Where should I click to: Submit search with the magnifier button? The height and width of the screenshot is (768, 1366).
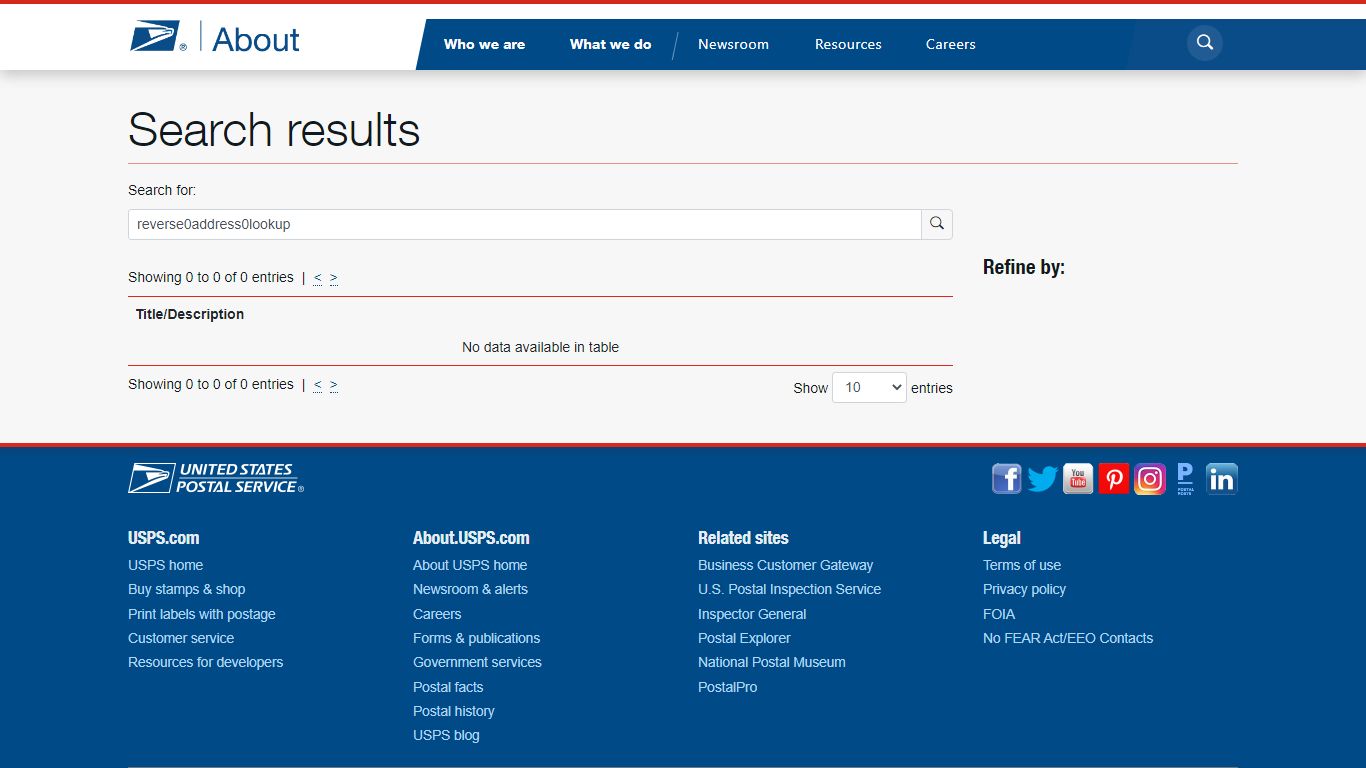coord(937,224)
